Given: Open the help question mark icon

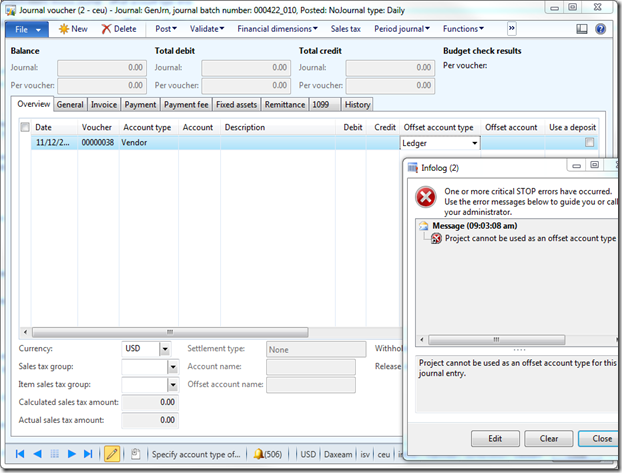Looking at the screenshot, I should pyautogui.click(x=601, y=29).
